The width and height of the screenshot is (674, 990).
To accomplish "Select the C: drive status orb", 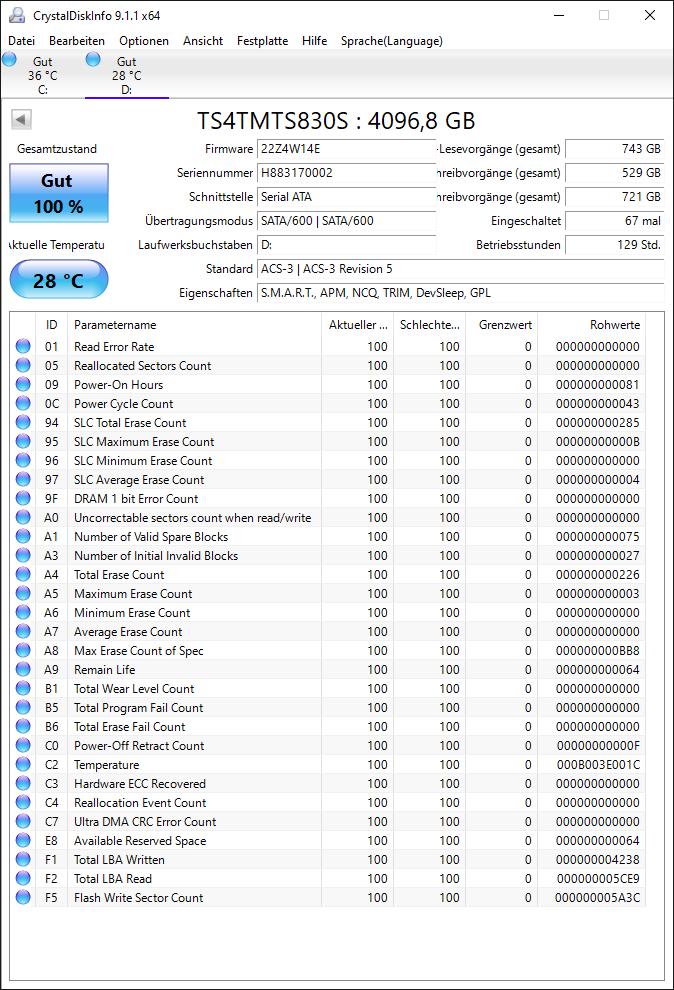I will (9, 59).
